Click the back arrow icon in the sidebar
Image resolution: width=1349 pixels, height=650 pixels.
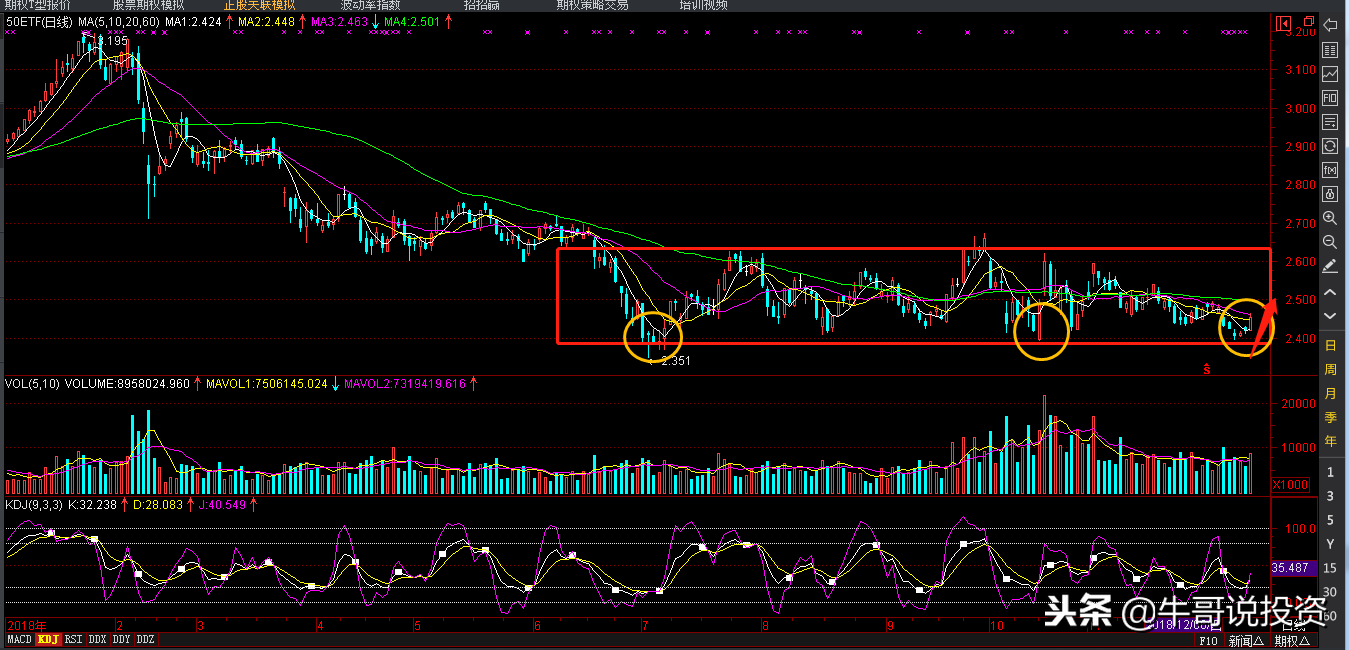[x=1330, y=25]
